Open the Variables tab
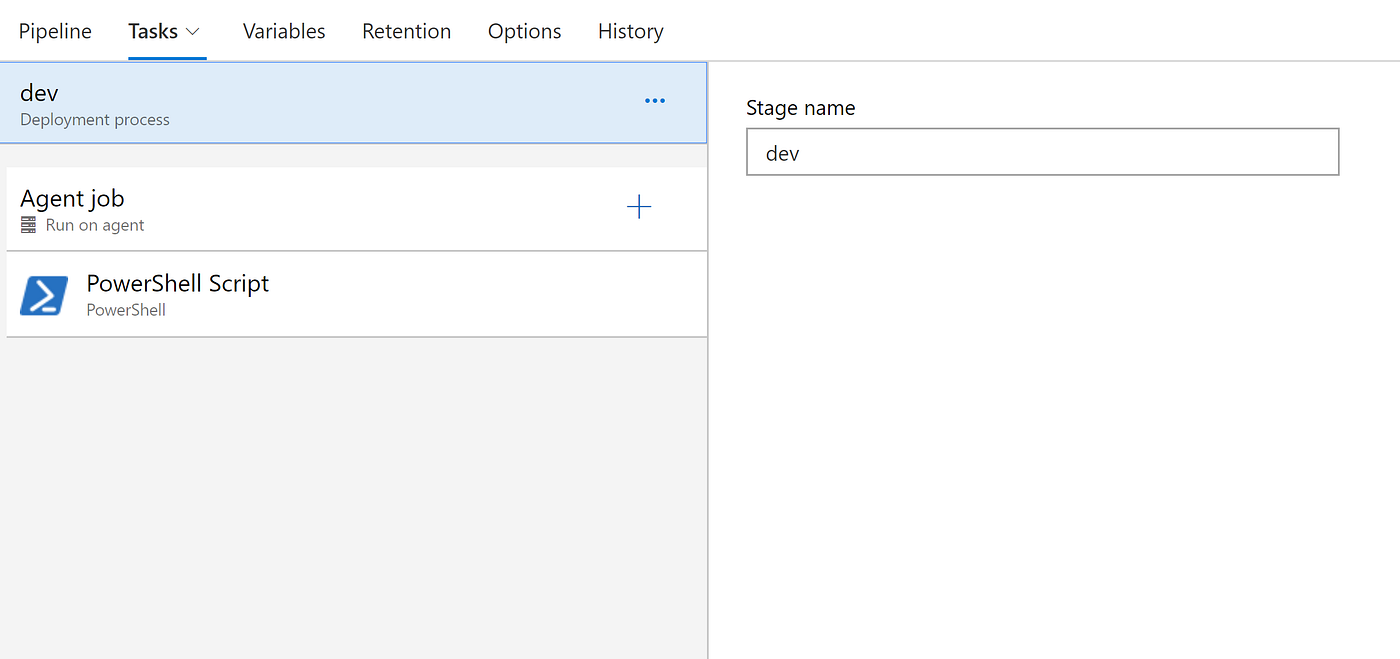The width and height of the screenshot is (1400, 659). tap(284, 32)
